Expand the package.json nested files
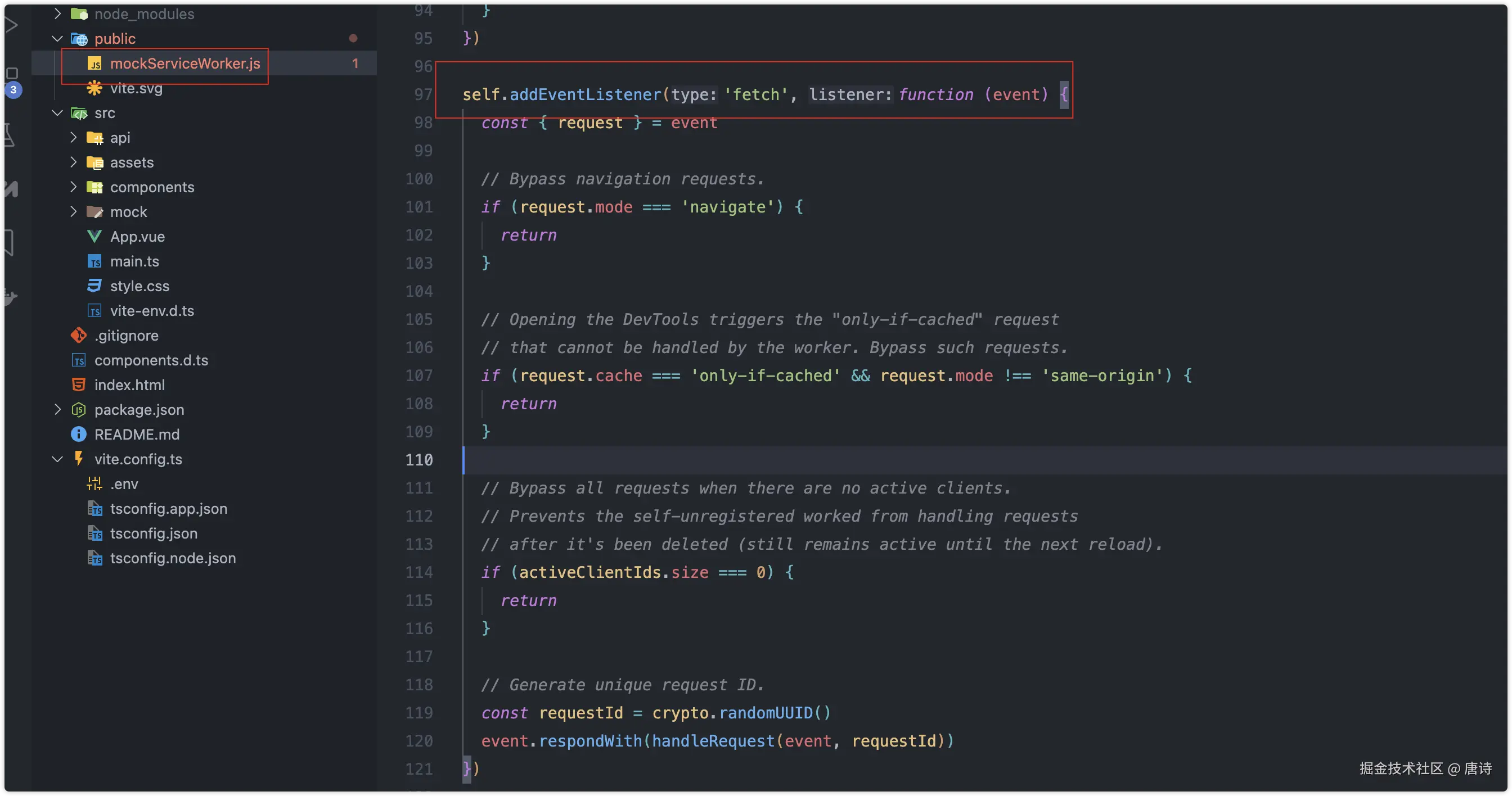Image resolution: width=1512 pixels, height=796 pixels. pyautogui.click(x=57, y=409)
